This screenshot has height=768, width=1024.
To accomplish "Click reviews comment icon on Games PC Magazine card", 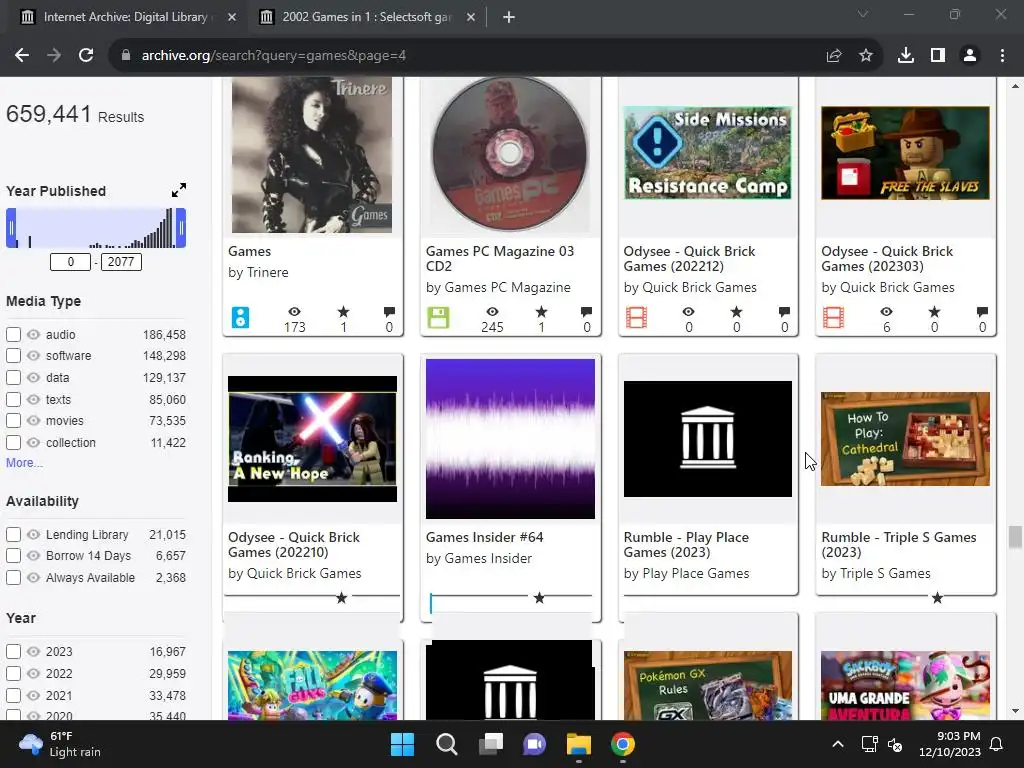I will coord(586,312).
